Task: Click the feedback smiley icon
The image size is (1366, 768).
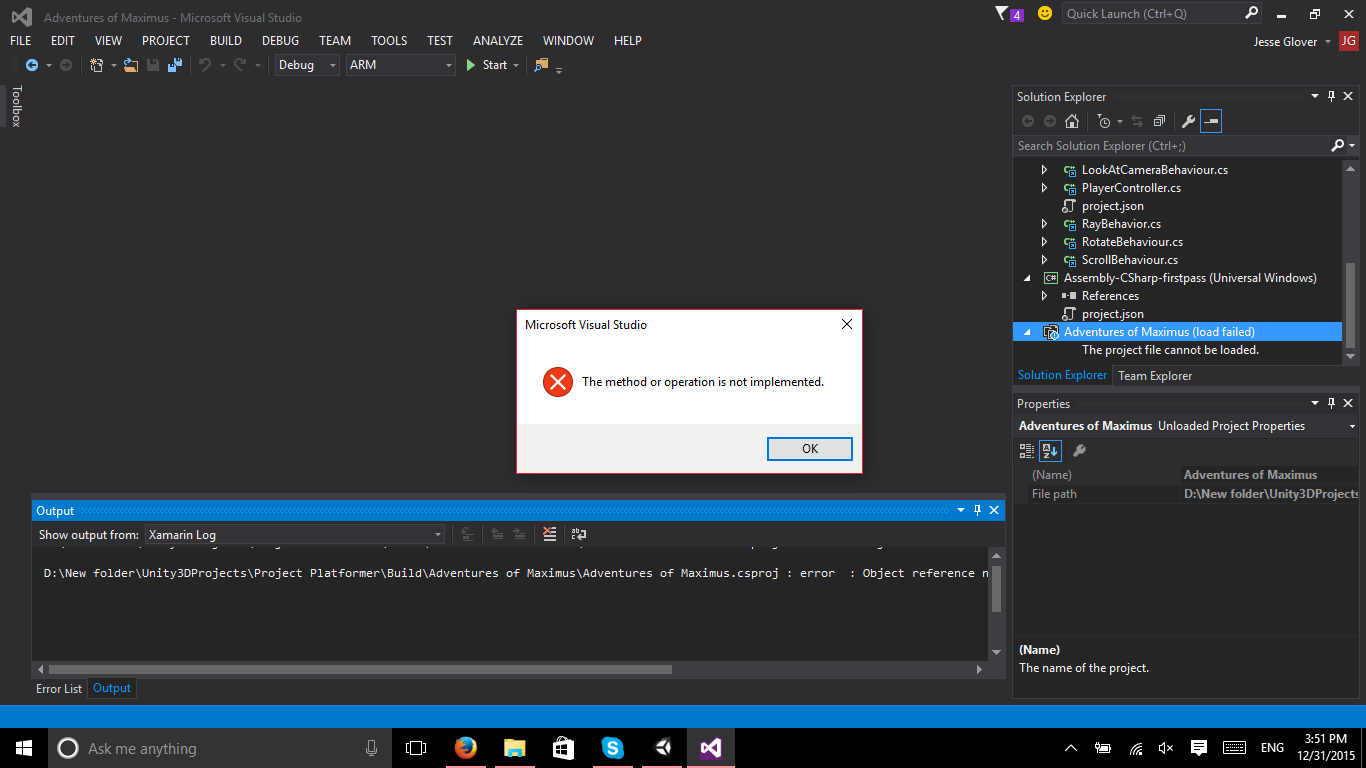Action: 1045,14
